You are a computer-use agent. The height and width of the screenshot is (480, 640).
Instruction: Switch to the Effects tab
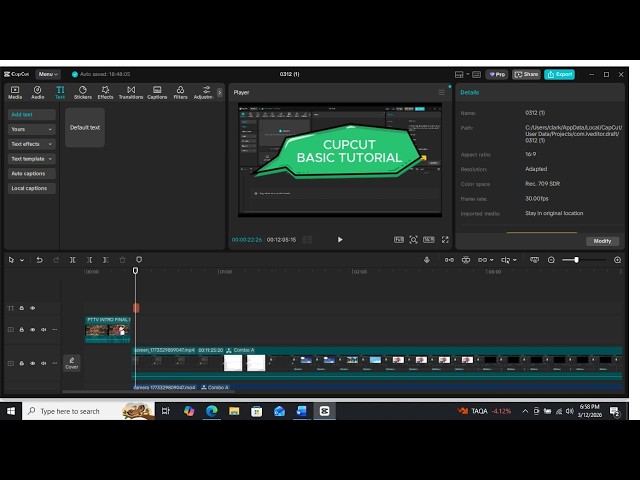point(105,93)
